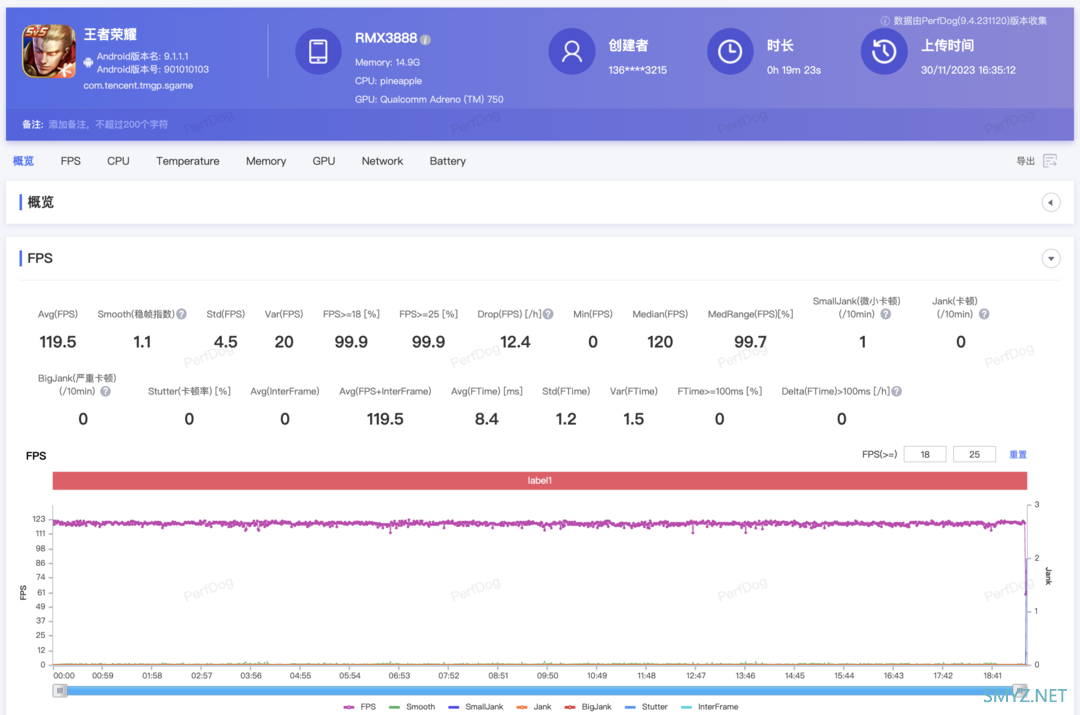Click the duration 0h 19m 23s
Screen dimensions: 1080x715
pos(793,70)
